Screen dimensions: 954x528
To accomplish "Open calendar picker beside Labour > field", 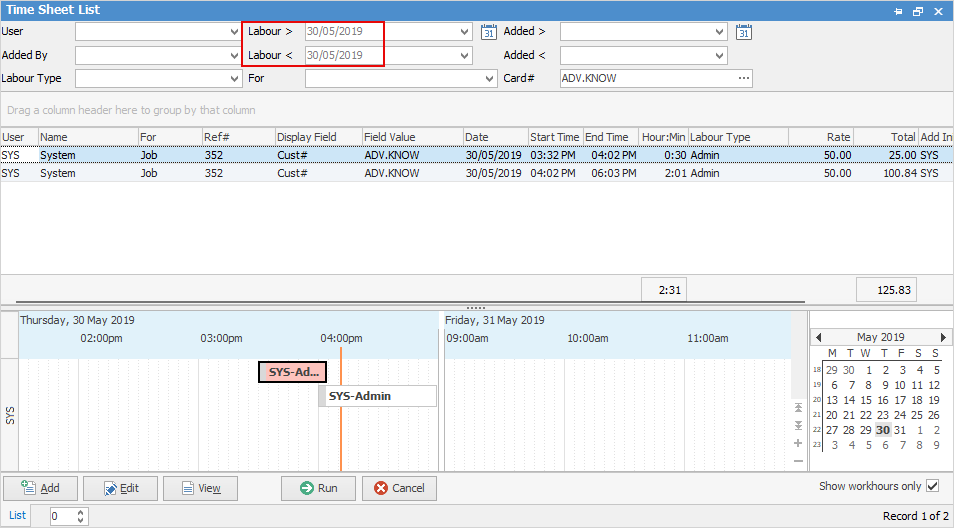I will 489,32.
